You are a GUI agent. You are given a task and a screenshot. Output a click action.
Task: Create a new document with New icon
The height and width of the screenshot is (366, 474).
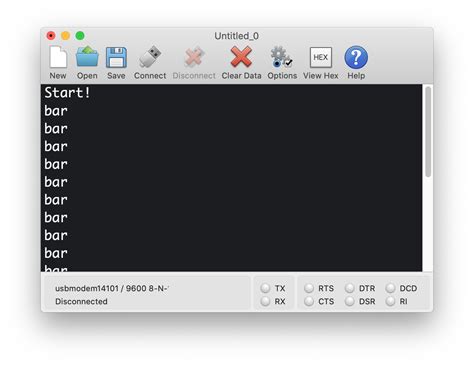58,57
